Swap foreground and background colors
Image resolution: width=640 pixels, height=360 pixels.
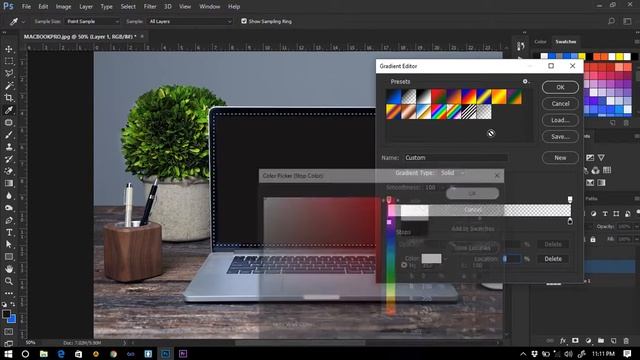(x=13, y=304)
